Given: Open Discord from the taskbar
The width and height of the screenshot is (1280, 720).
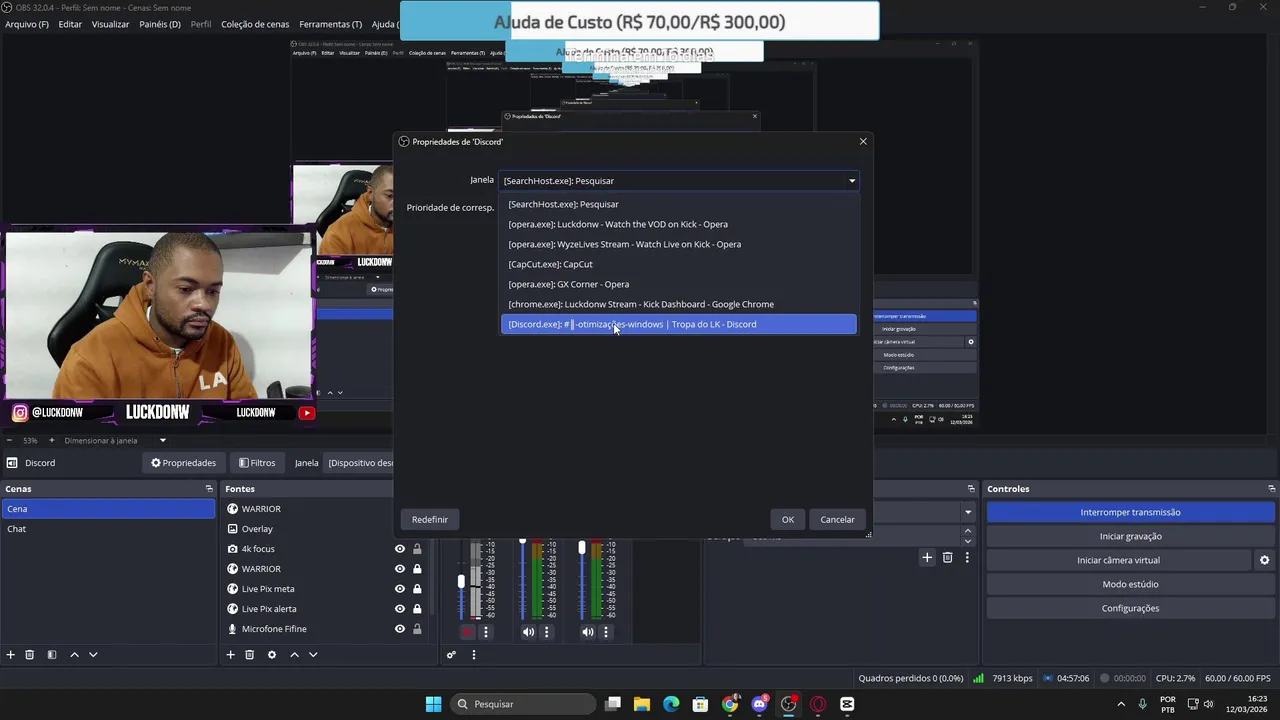Looking at the screenshot, I should coord(759,704).
